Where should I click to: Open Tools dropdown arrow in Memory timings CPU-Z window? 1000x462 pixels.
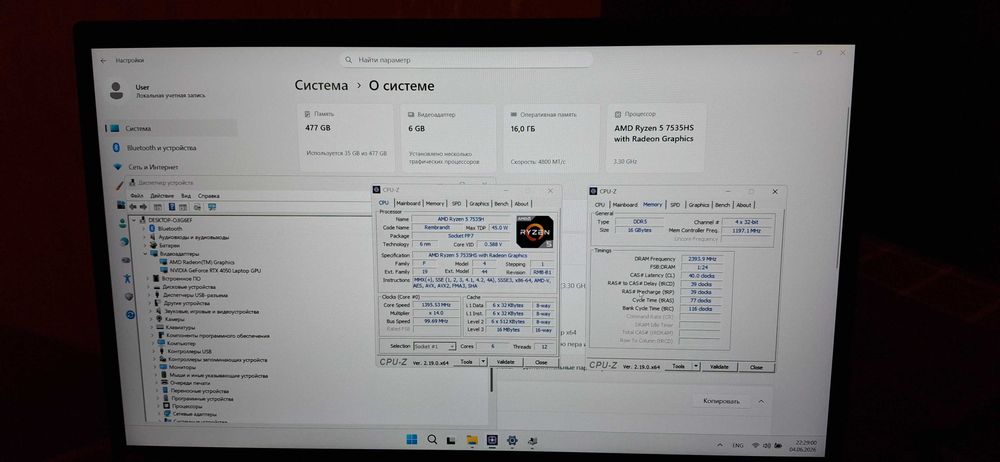(696, 367)
